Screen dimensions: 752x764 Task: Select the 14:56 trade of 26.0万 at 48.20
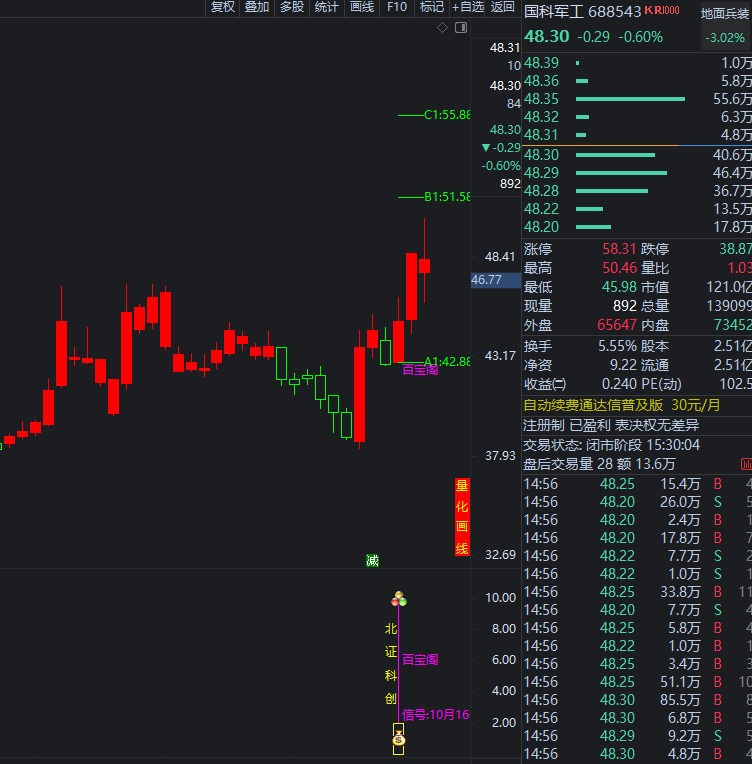(x=637, y=502)
